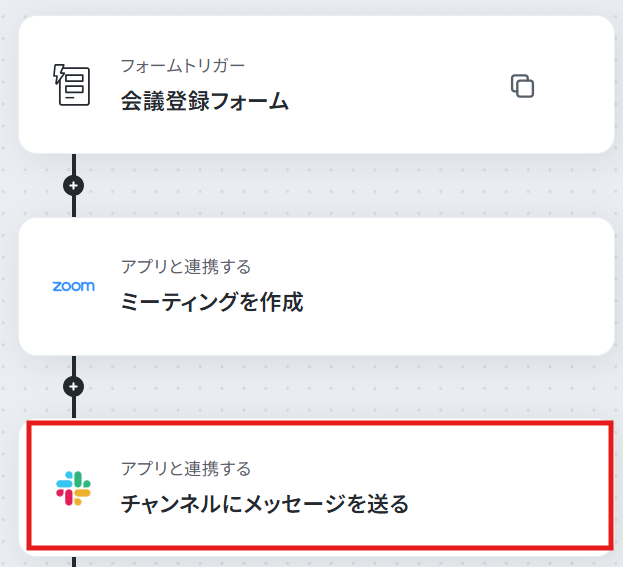Insert a step below the Zoom card
623x567 pixels.
[74, 387]
